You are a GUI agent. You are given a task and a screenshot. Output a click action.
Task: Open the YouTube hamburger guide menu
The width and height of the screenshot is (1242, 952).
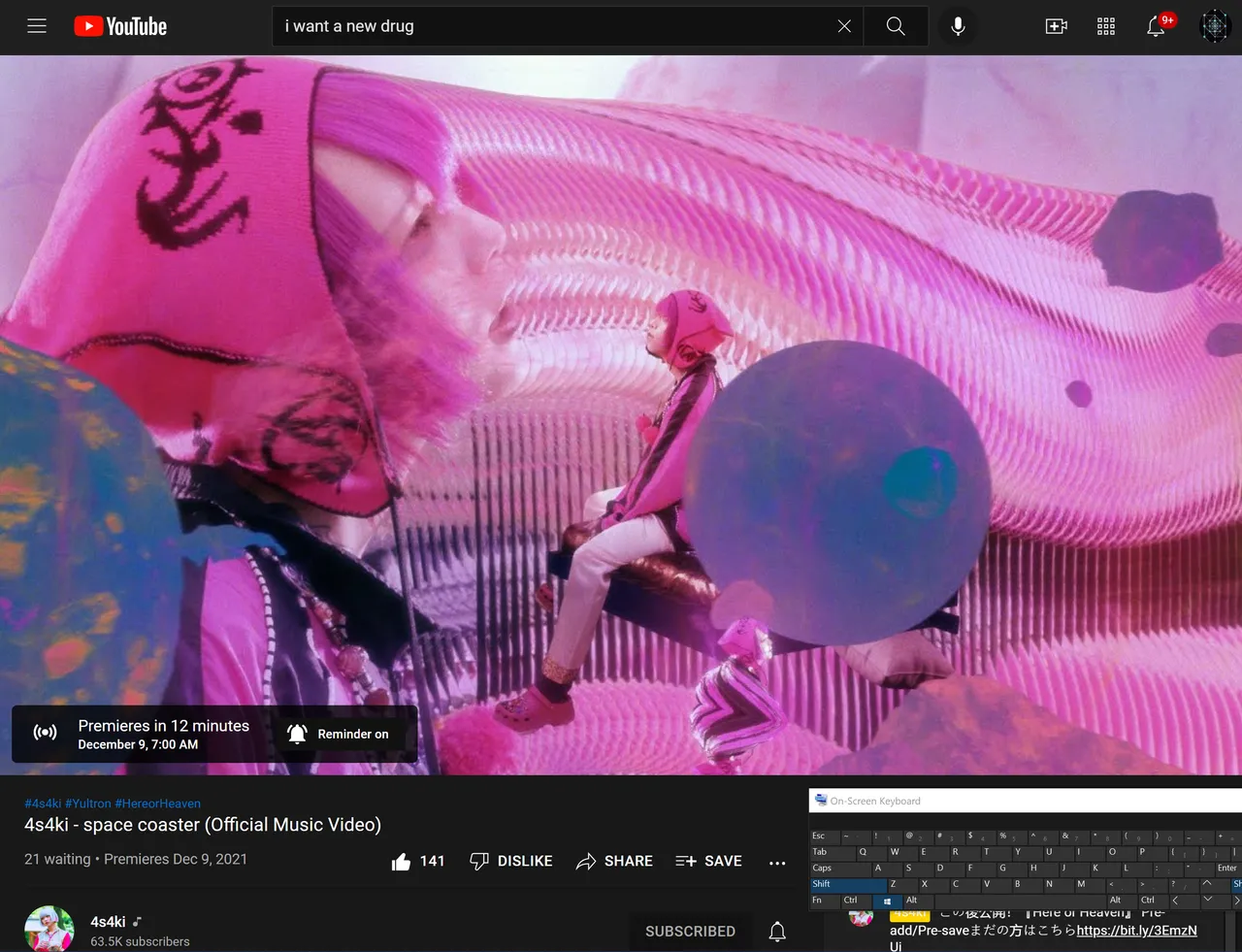pyautogui.click(x=37, y=26)
